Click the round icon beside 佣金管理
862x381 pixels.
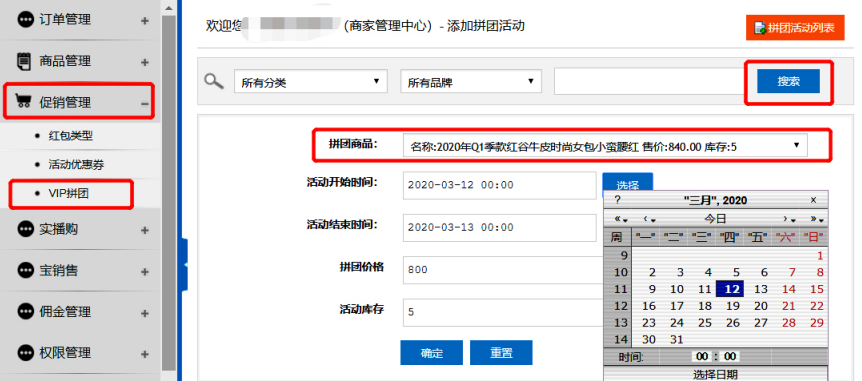click(x=25, y=312)
